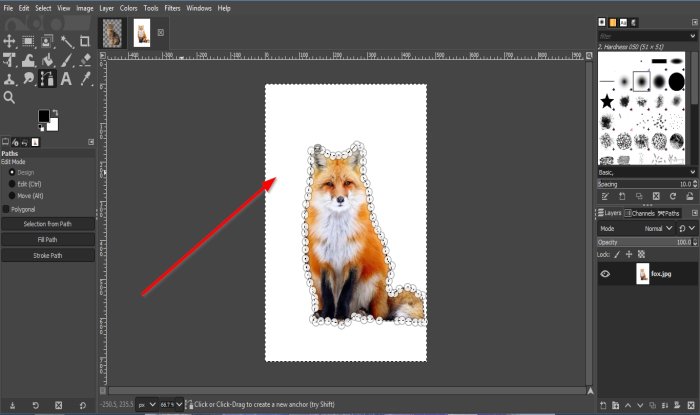This screenshot has height=415, width=700.
Task: Select Move (Alt) edit mode
Action: click(12, 195)
